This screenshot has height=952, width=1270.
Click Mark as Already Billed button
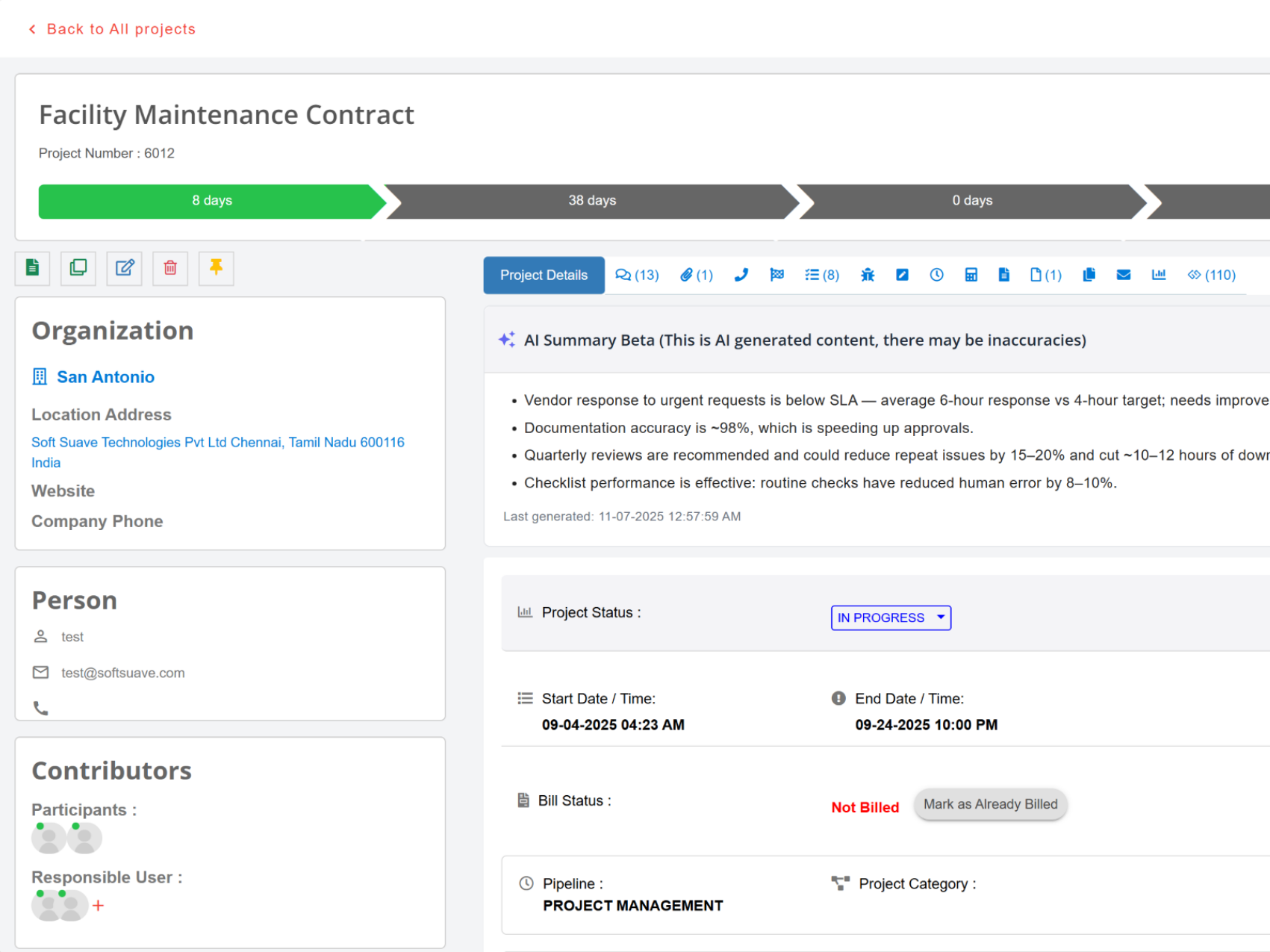990,804
